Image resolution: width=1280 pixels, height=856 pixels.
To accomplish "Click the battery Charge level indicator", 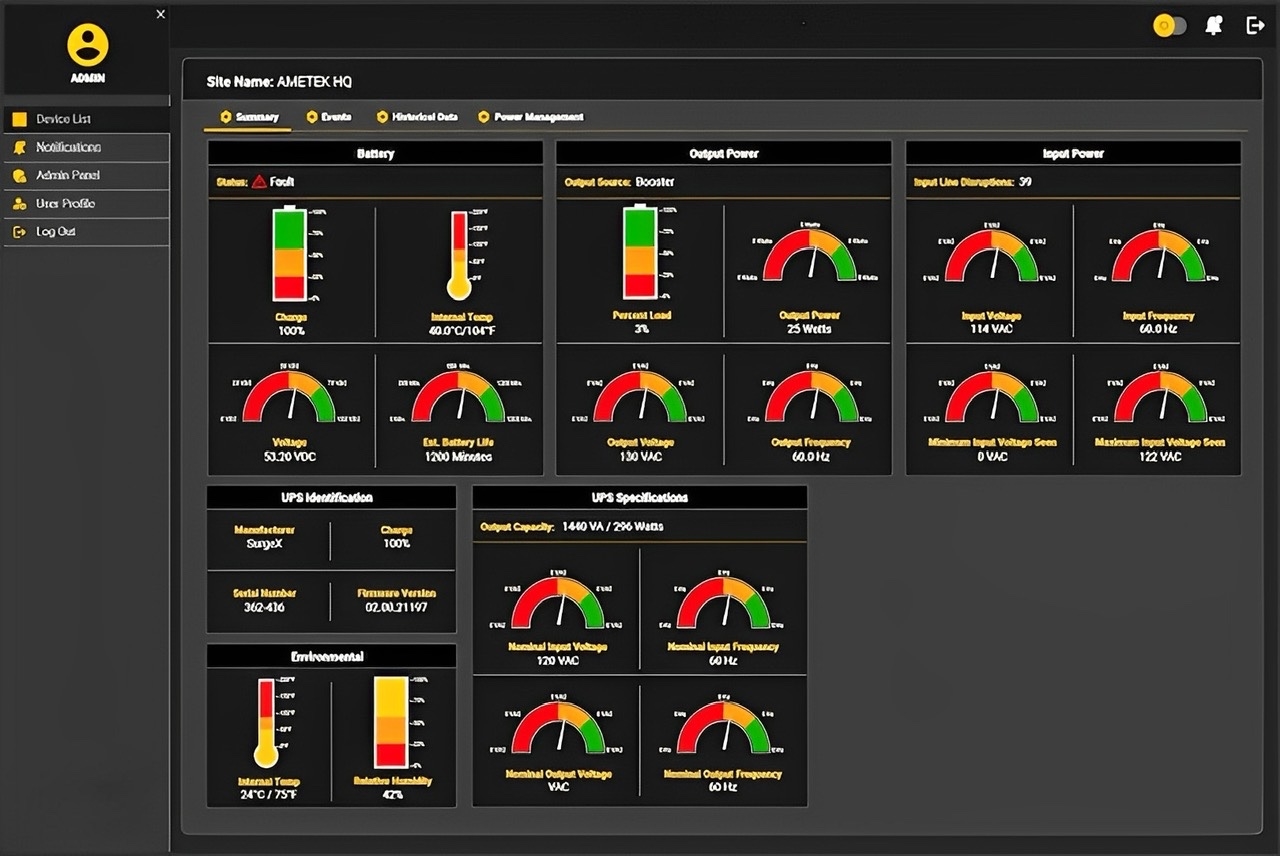I will coord(291,253).
